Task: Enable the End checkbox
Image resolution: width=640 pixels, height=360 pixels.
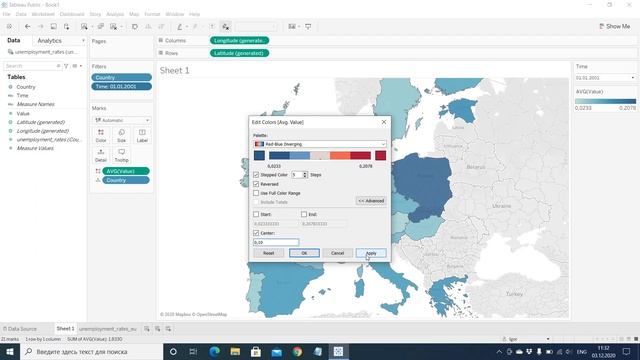Action: click(304, 214)
